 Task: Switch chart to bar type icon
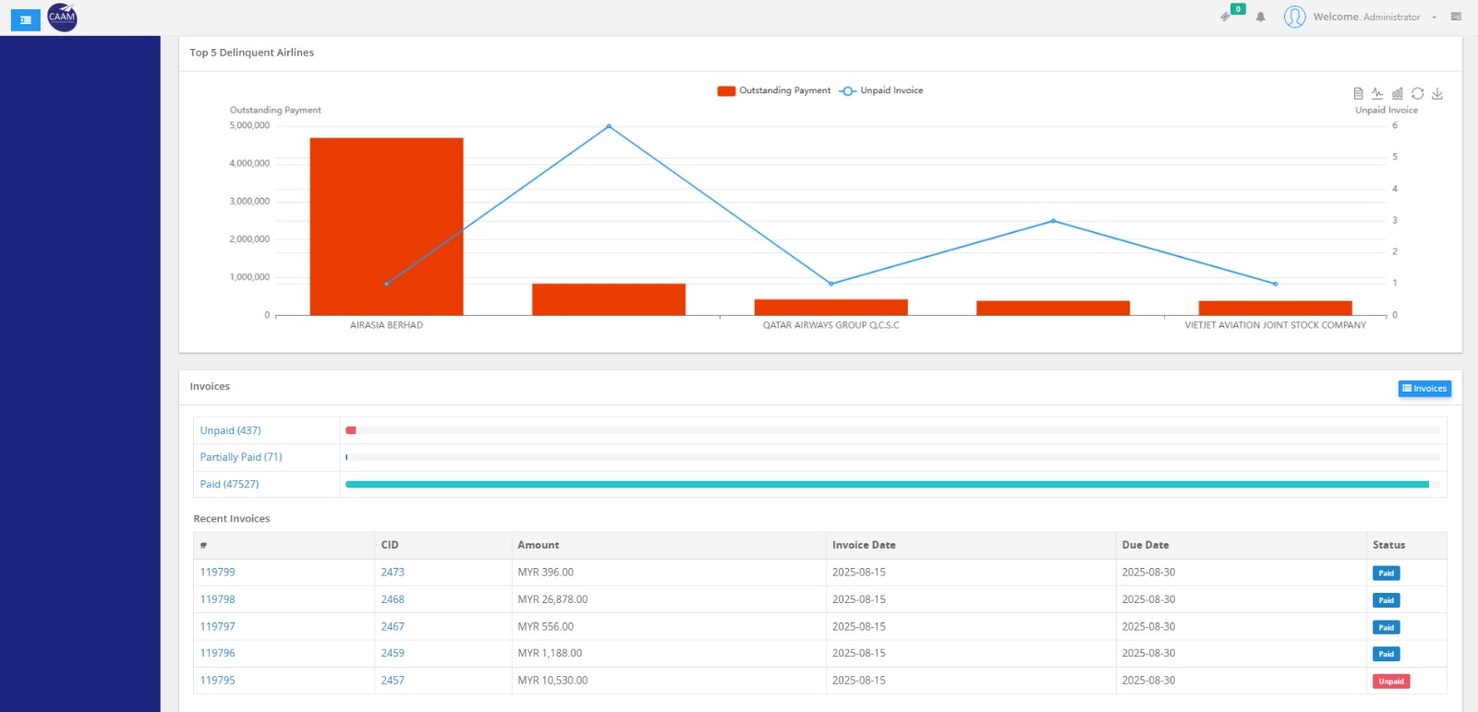tap(1397, 94)
